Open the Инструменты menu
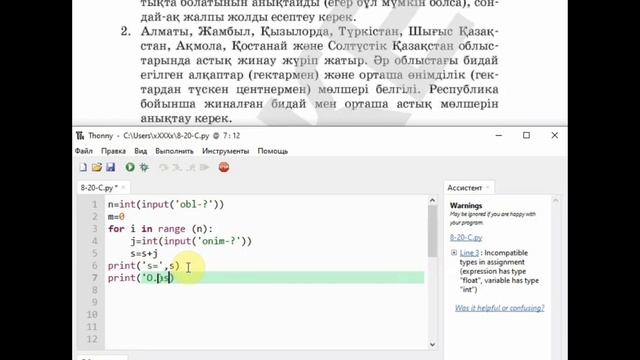 point(226,151)
